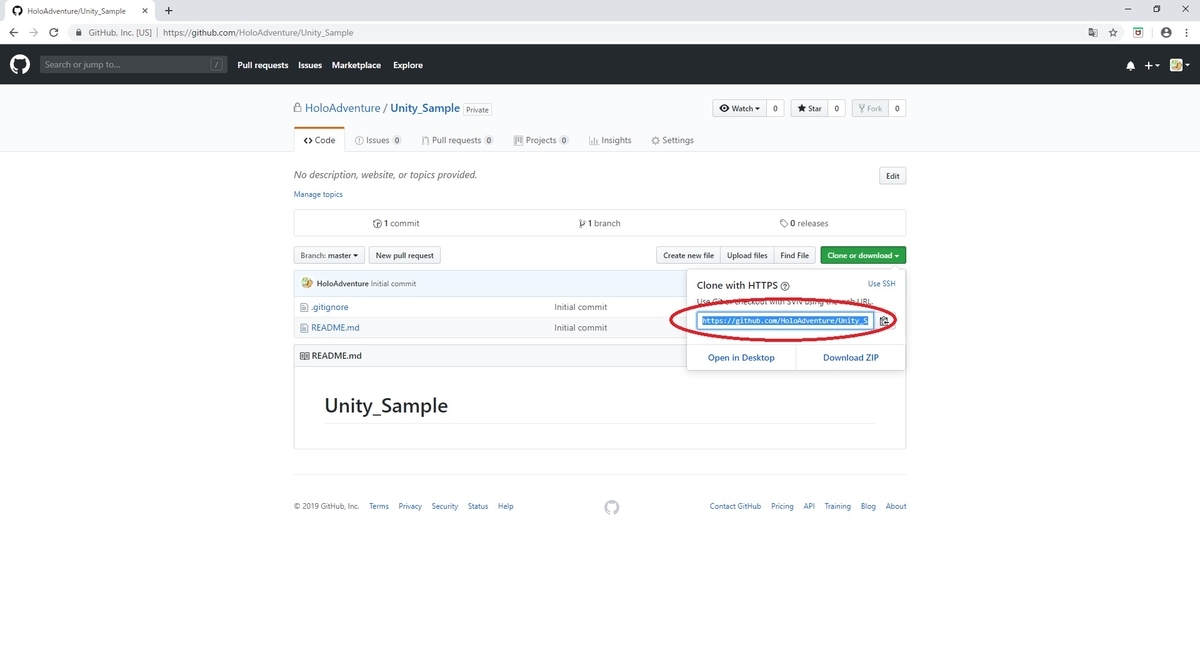Click the Edit description button
The width and height of the screenshot is (1200, 650).
point(893,176)
